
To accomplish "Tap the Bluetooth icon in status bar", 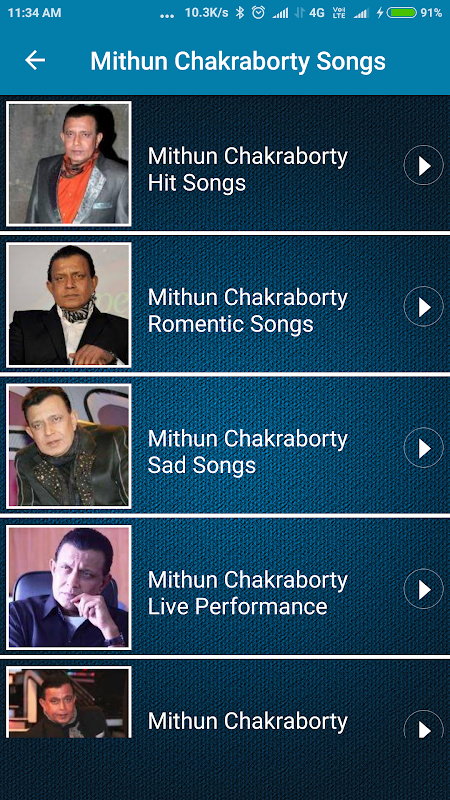I will [x=240, y=13].
